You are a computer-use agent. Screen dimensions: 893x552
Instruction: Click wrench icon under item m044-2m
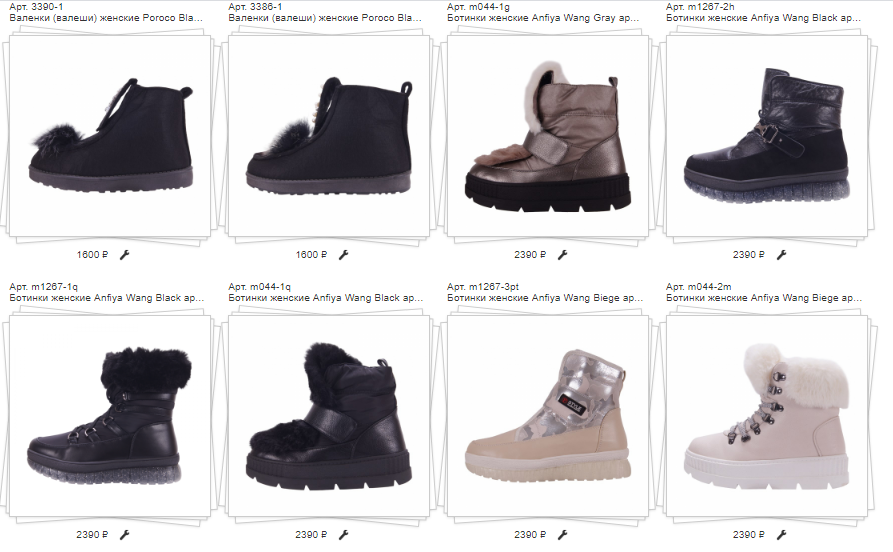[x=781, y=534]
